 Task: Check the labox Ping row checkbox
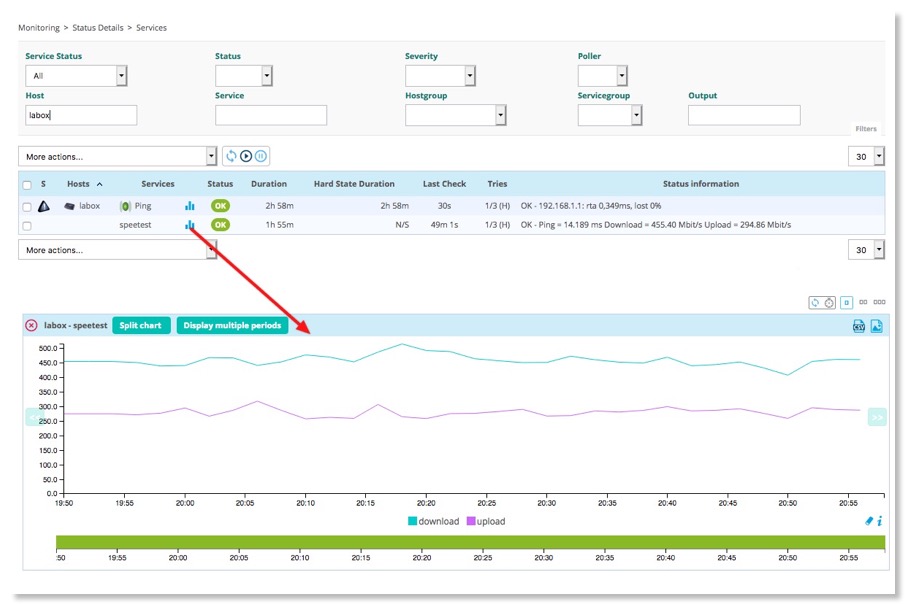tap(27, 207)
